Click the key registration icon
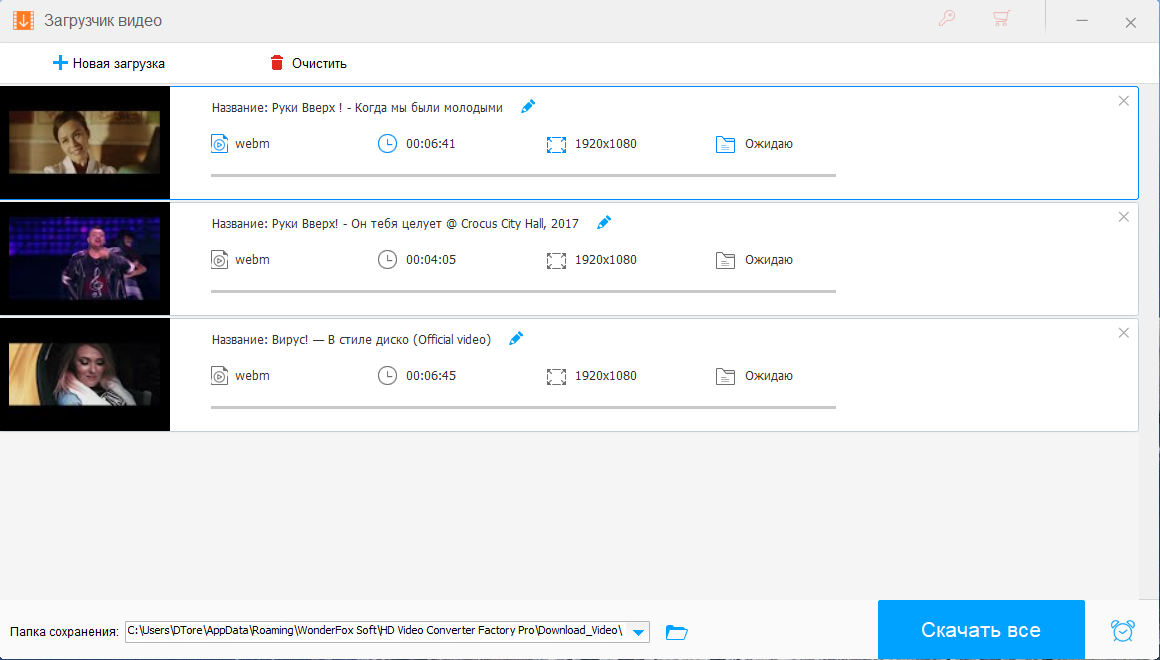 click(947, 18)
